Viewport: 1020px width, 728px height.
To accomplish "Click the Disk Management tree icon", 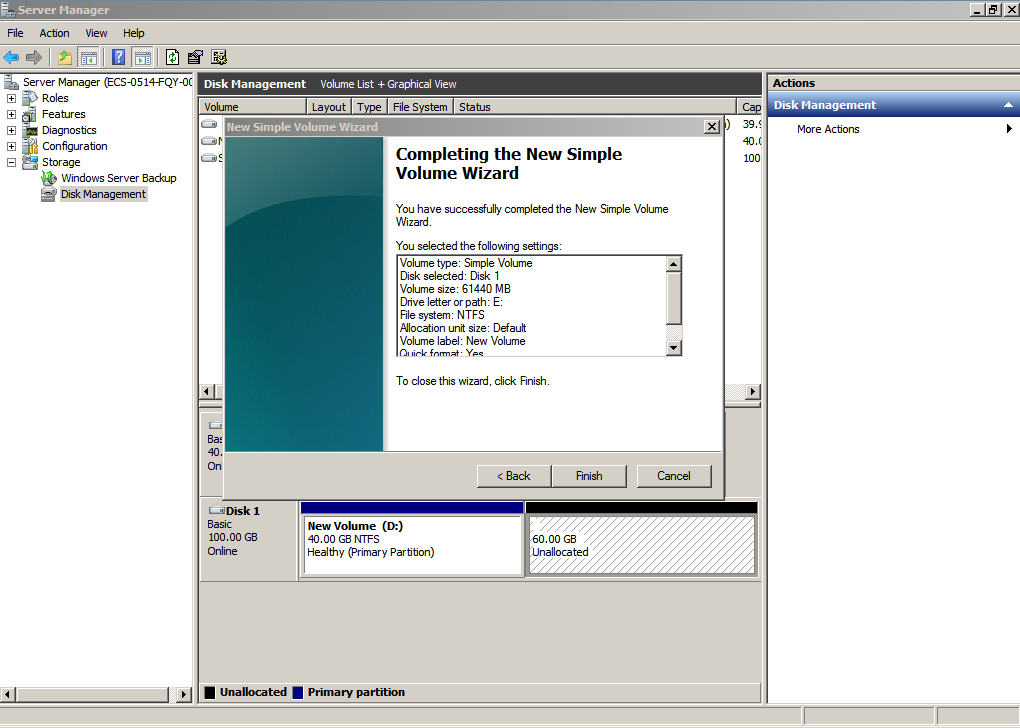I will point(49,194).
